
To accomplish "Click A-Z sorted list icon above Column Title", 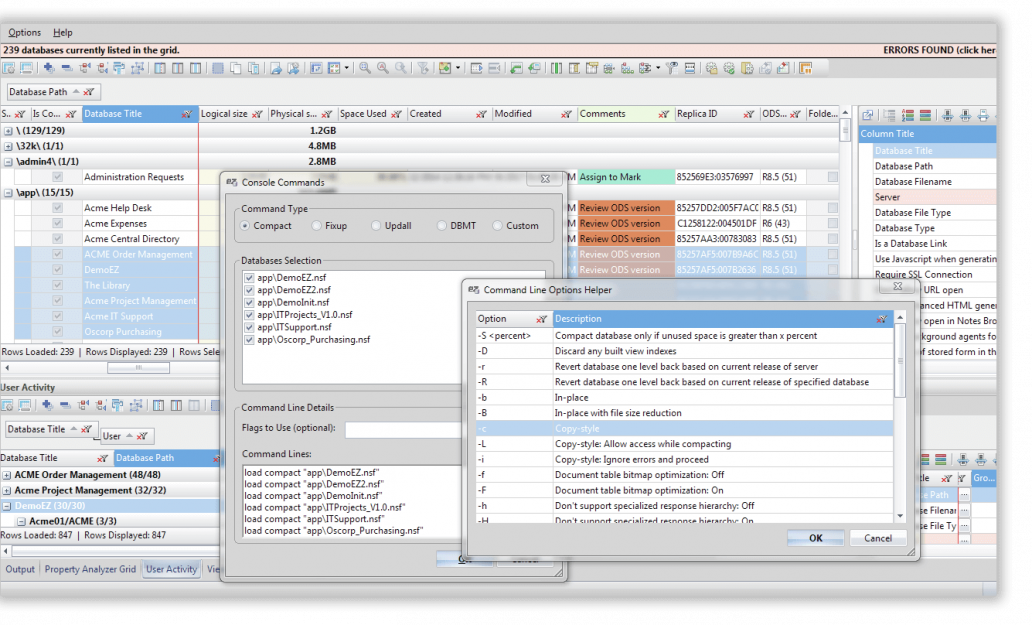I will click(908, 115).
